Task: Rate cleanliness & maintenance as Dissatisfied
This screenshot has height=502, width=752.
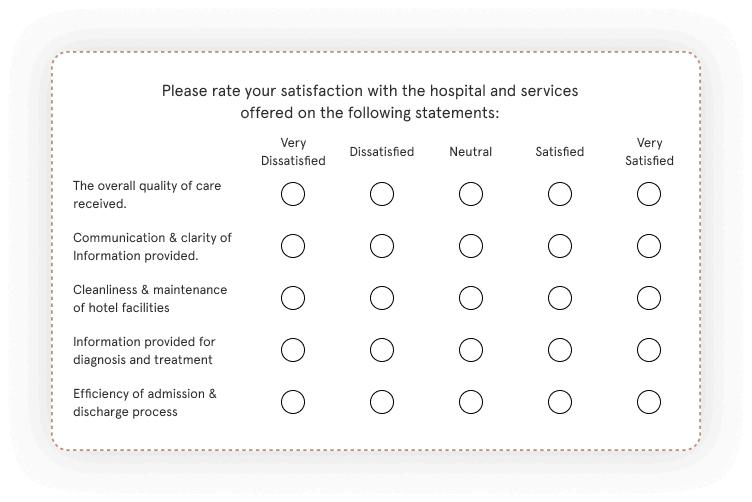Action: (x=382, y=298)
